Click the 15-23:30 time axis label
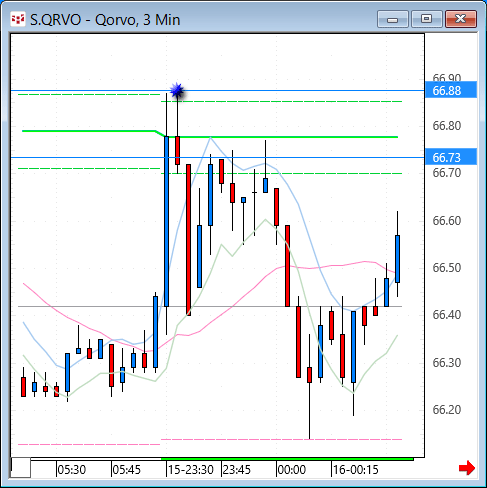This screenshot has height=488, width=487. (191, 470)
